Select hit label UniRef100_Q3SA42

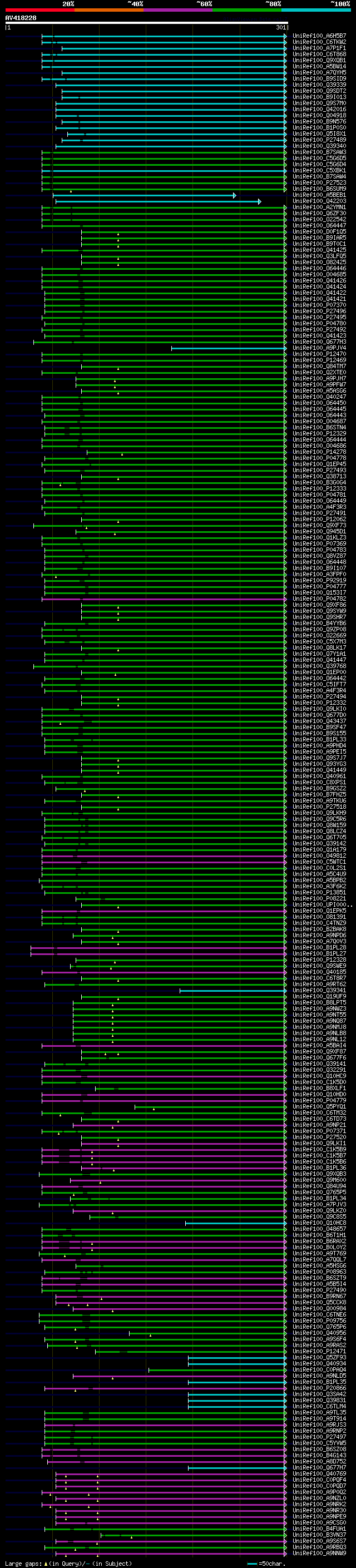click(319, 1394)
